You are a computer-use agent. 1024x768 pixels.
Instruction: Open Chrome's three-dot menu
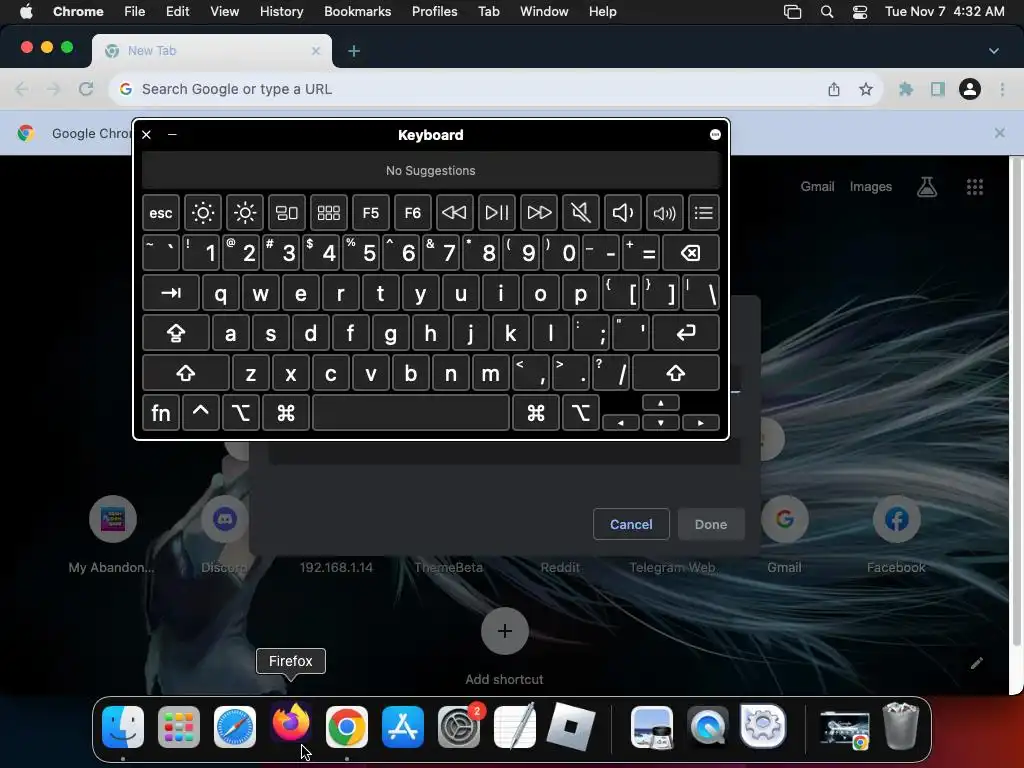pos(1002,89)
